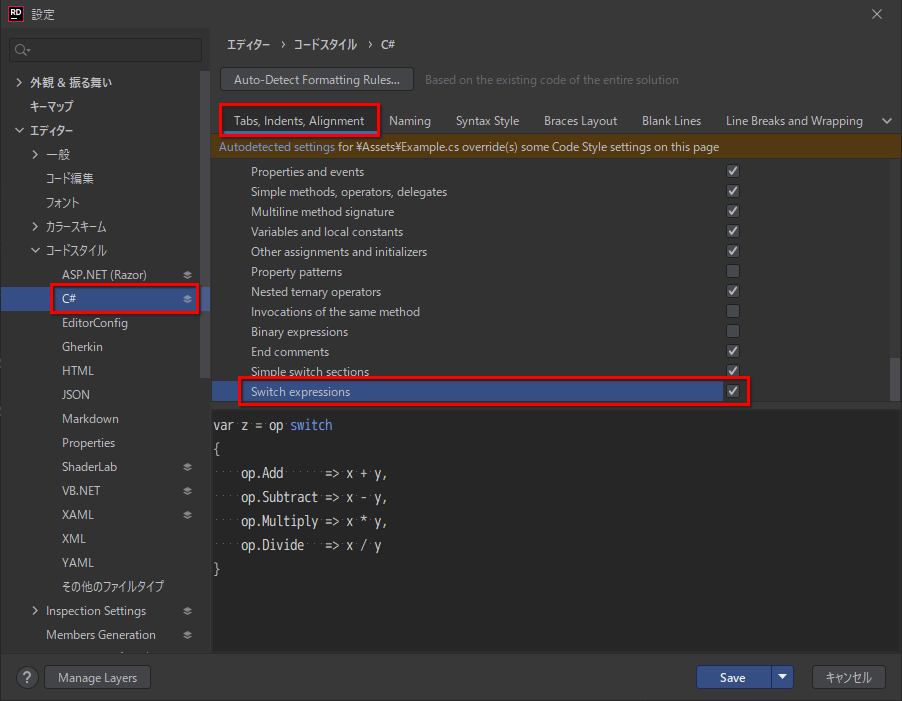This screenshot has width=902, height=701.
Task: Enable Invocations of the same method checkbox
Action: [x=733, y=312]
